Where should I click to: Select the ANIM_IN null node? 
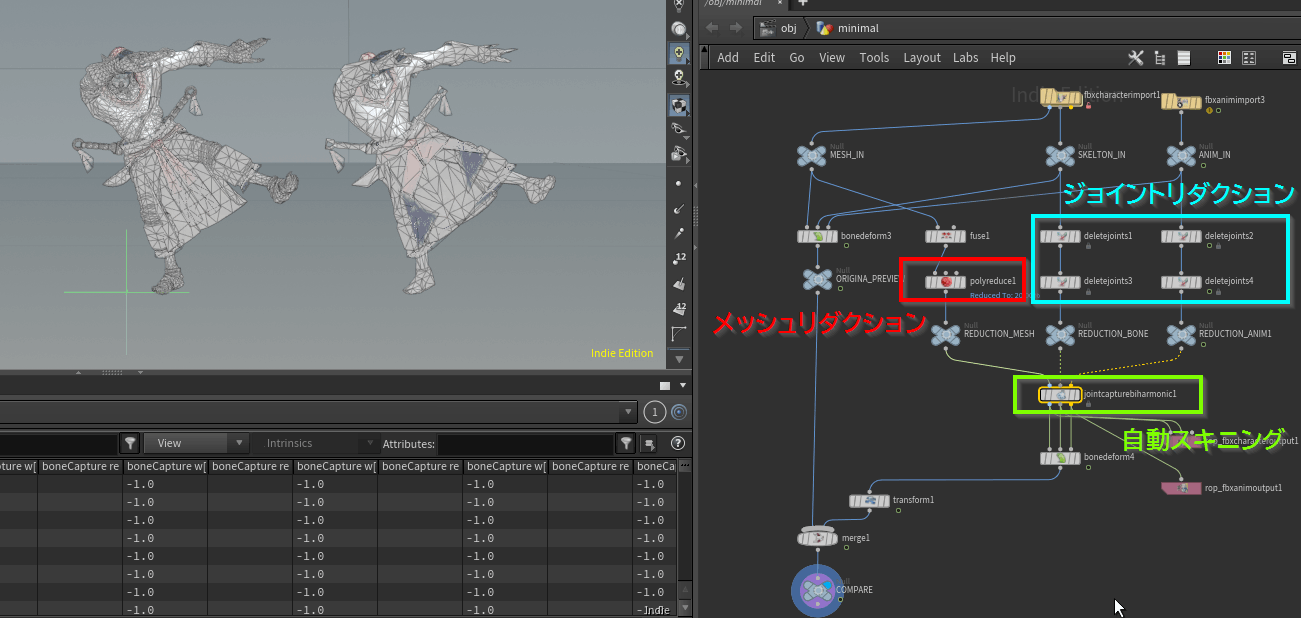pos(1181,156)
